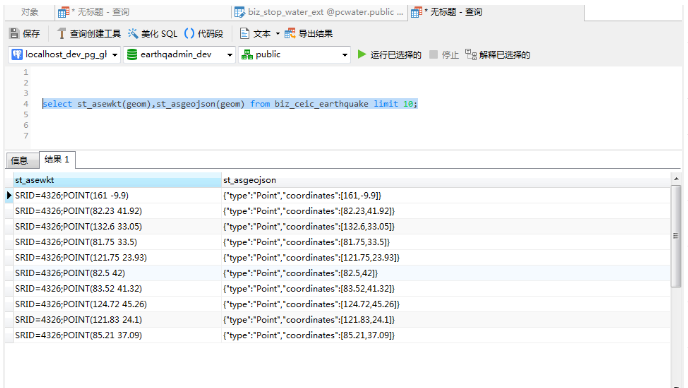Image resolution: width=688 pixels, height=388 pixels.
Task: Click the current row indicator arrow
Action: tap(9, 195)
